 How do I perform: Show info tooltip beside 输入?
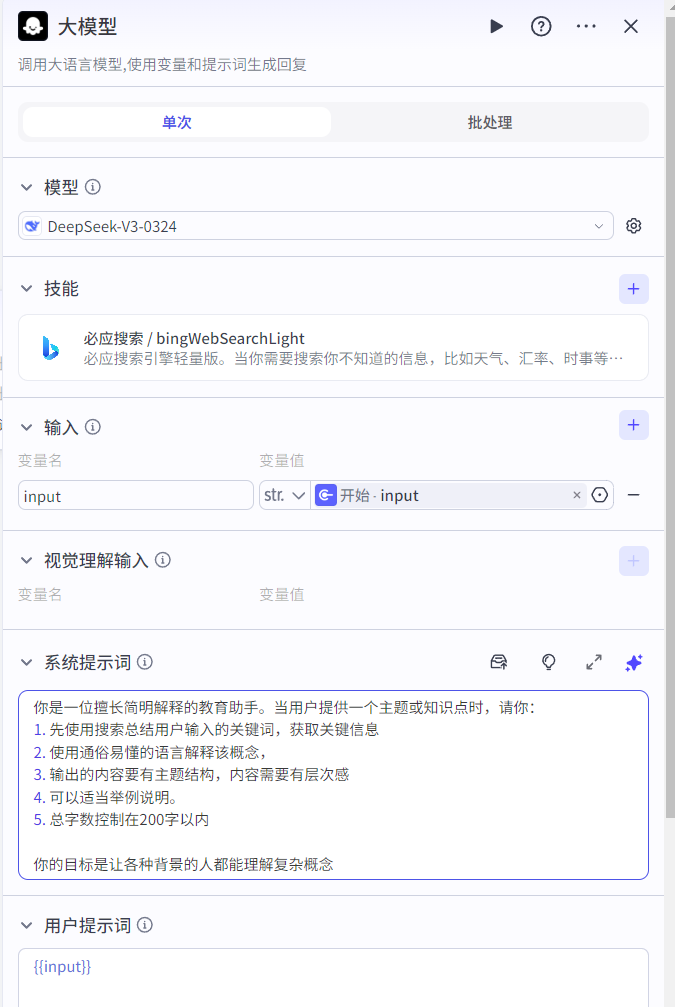point(93,427)
